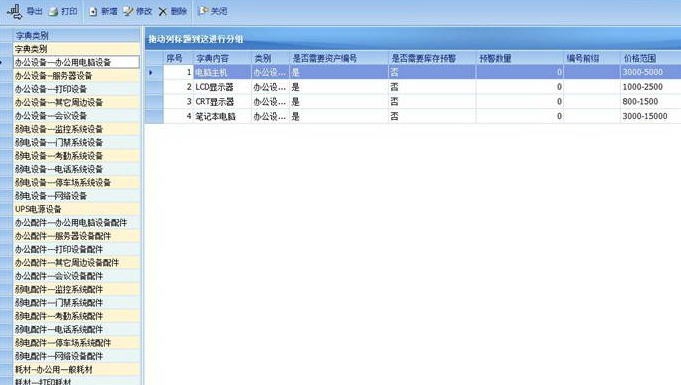Select 弱电配件—网络设备配件 category
Screen dimensions: 681x385
click(x=76, y=356)
